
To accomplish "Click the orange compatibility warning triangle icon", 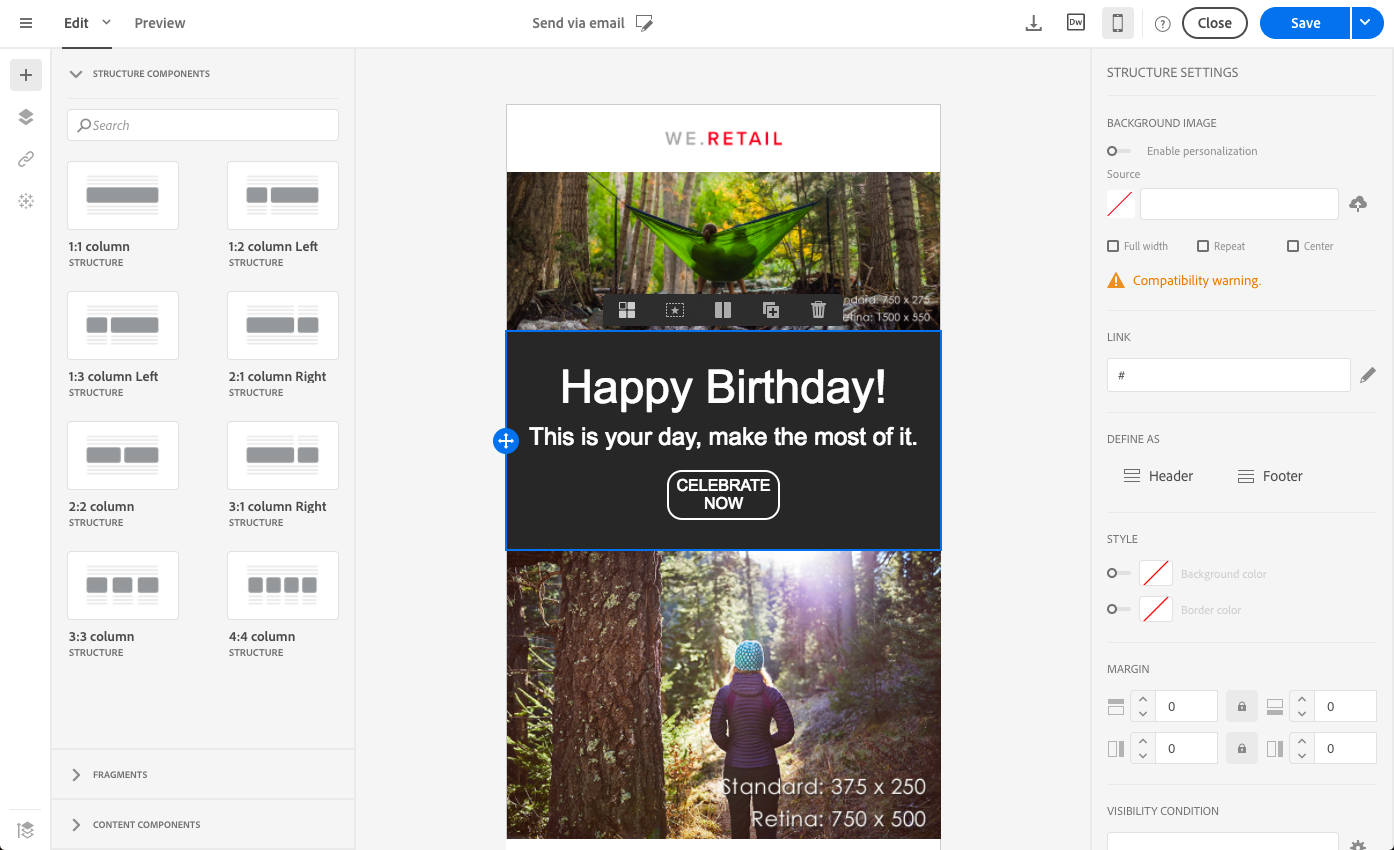I will [x=1116, y=281].
